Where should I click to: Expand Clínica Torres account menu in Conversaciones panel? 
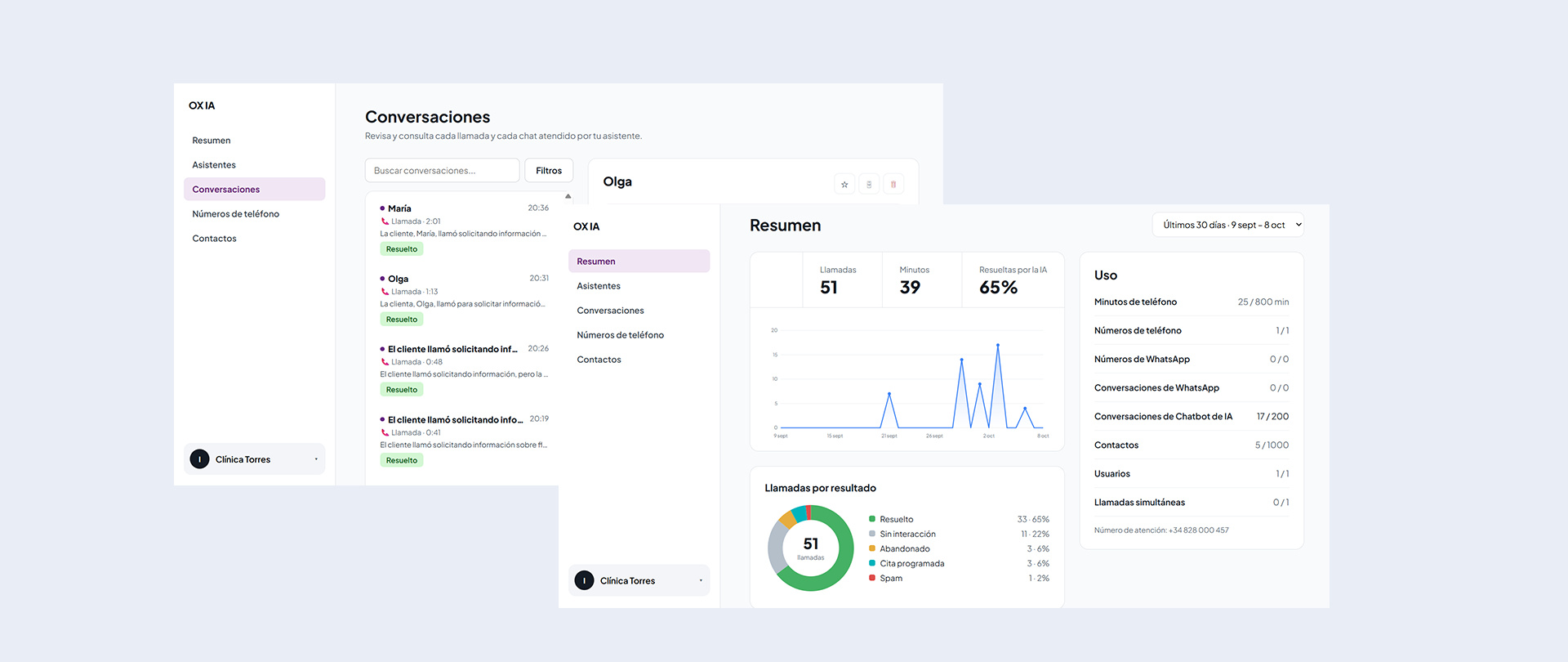click(316, 459)
